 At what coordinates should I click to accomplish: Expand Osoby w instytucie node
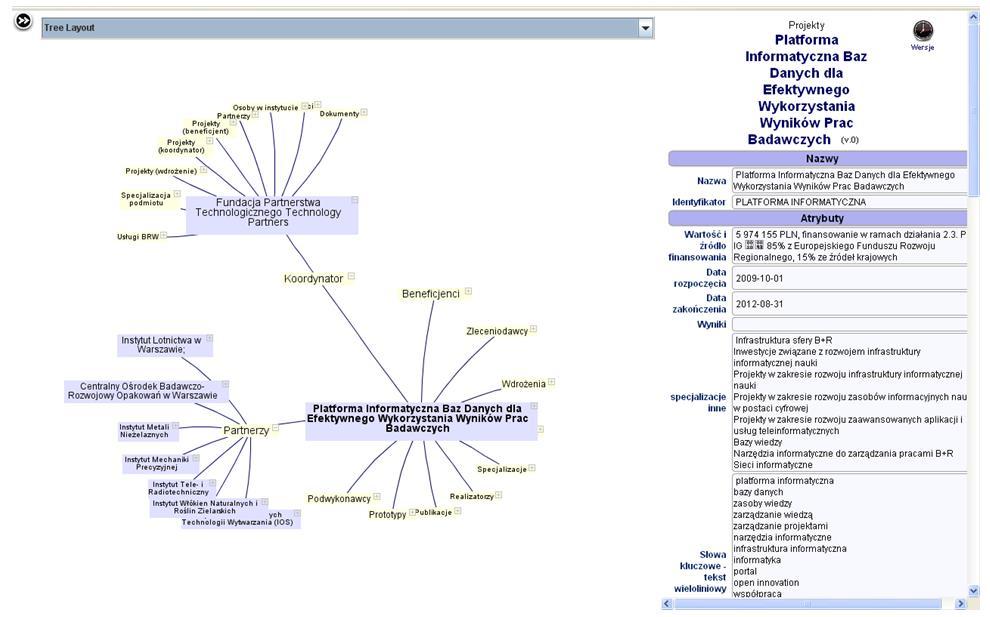(x=304, y=106)
